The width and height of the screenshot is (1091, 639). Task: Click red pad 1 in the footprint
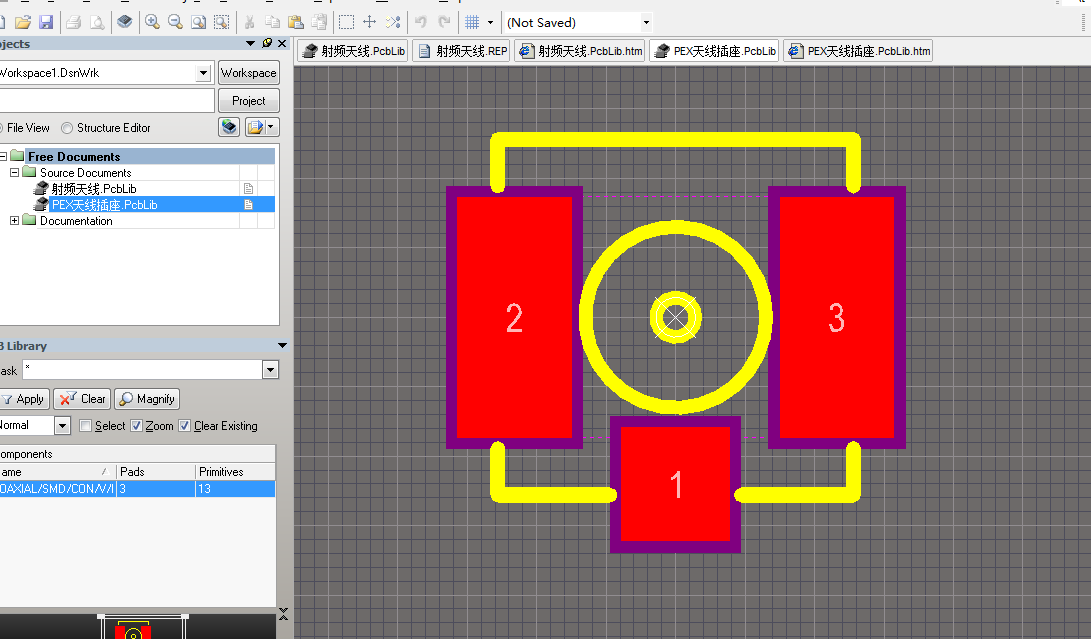click(675, 484)
